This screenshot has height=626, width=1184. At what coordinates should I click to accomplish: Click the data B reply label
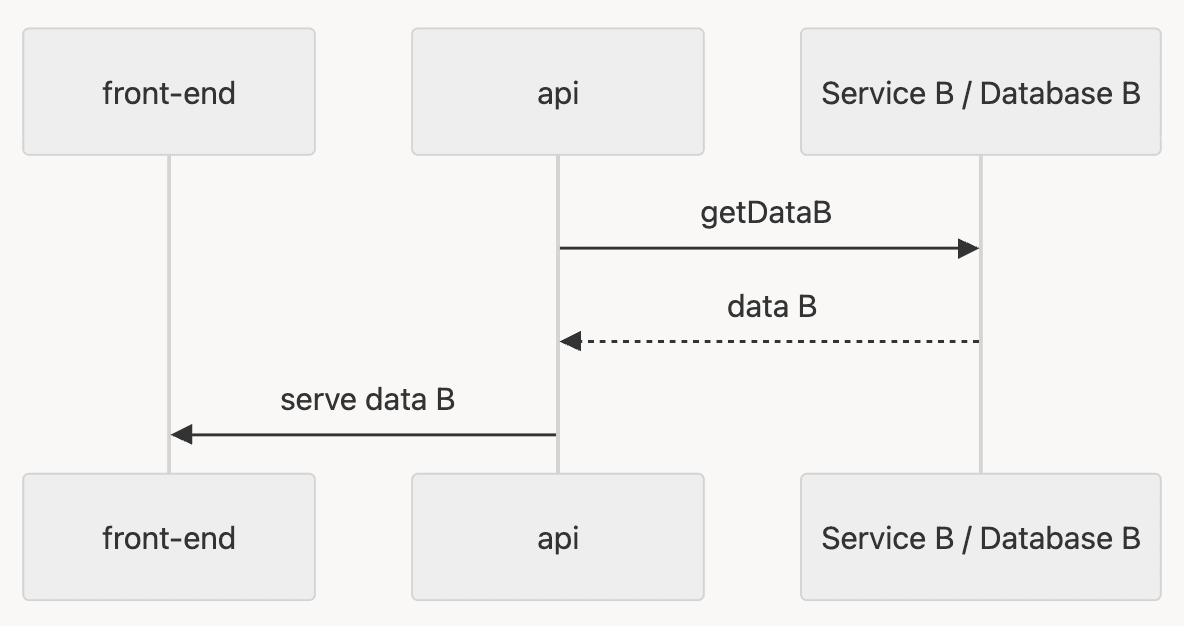(771, 306)
